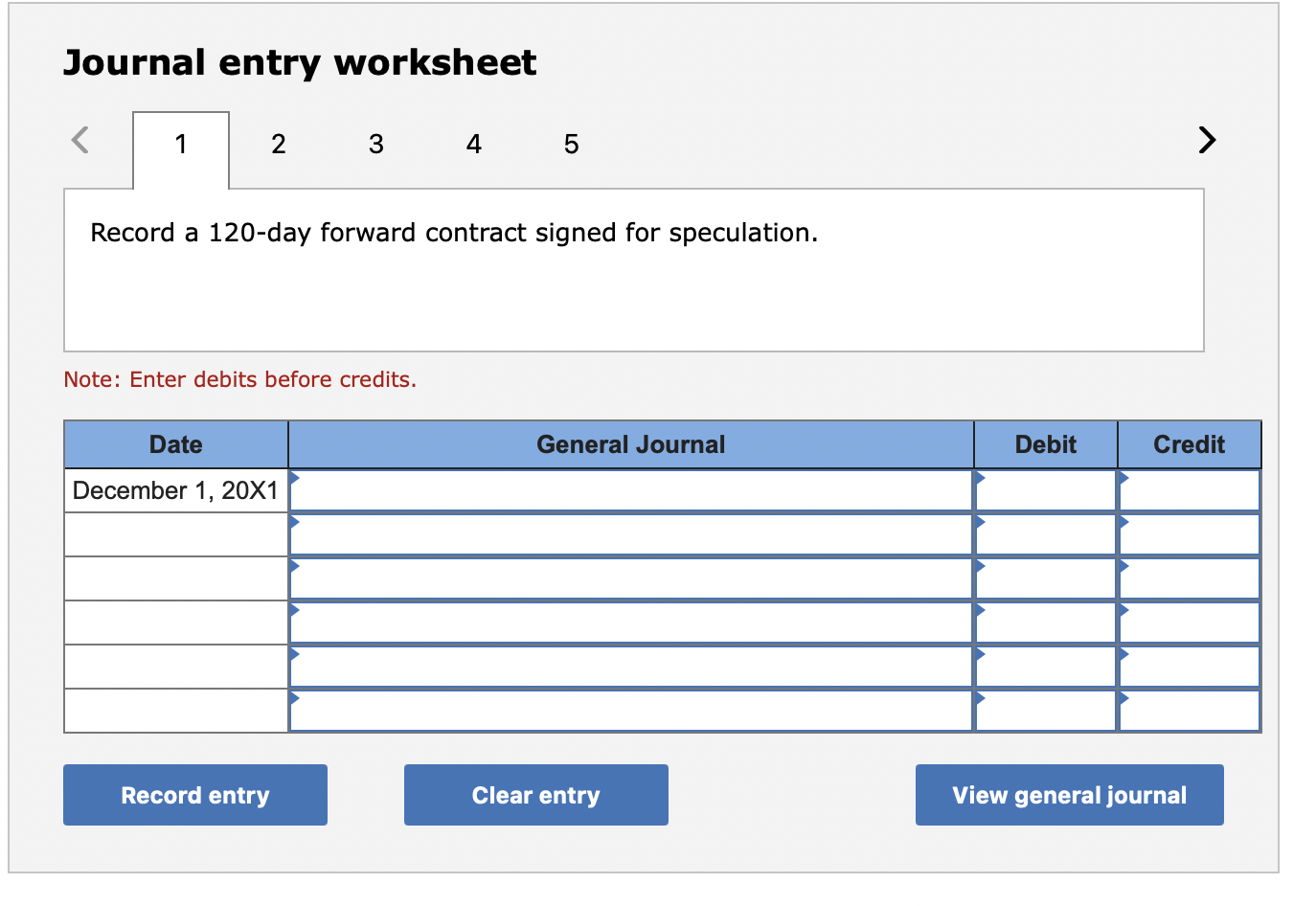
Task: Open General Journal dropdown in third row
Action: tap(631, 578)
